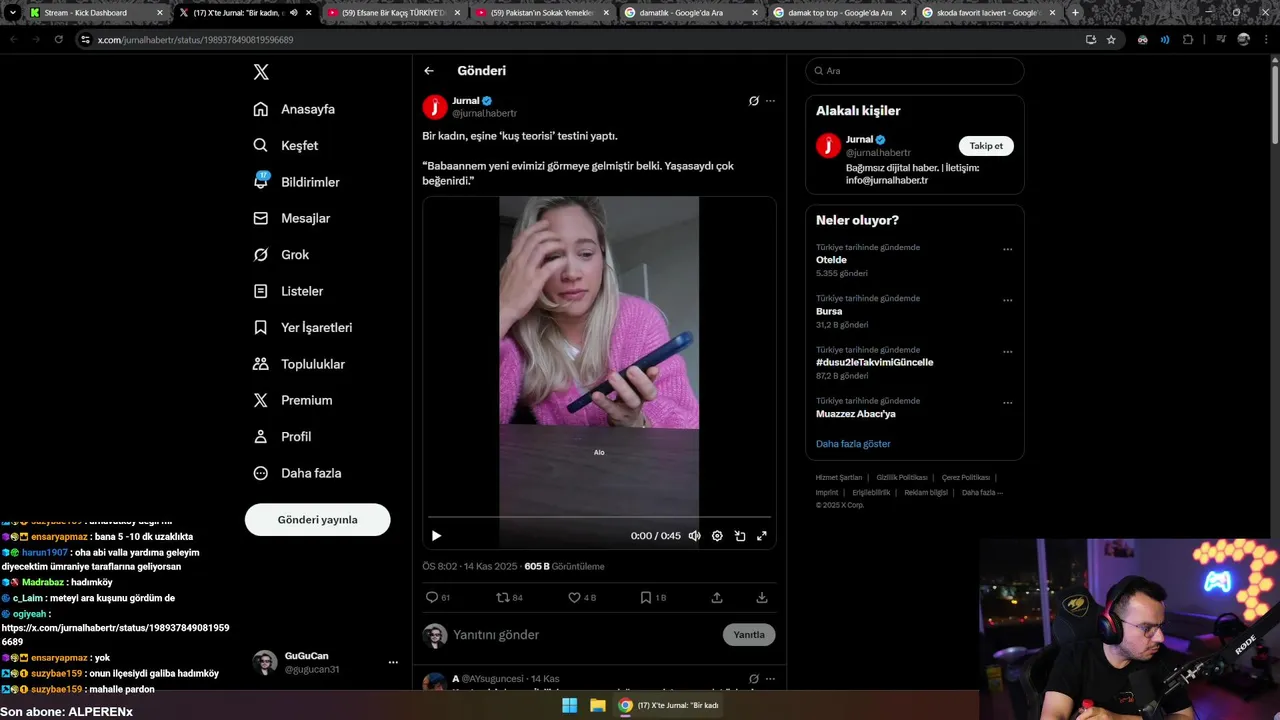
Task: Expand the Daha fazla menu
Action: (x=297, y=473)
